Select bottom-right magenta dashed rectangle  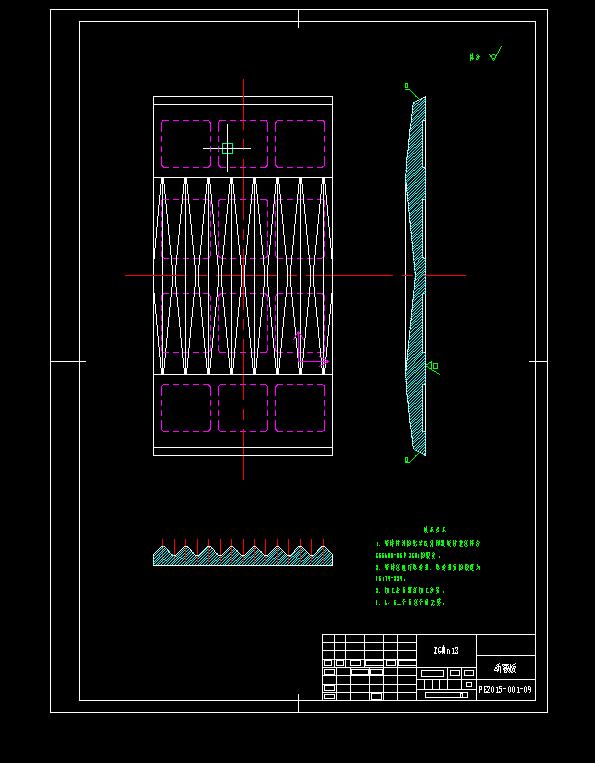click(300, 408)
